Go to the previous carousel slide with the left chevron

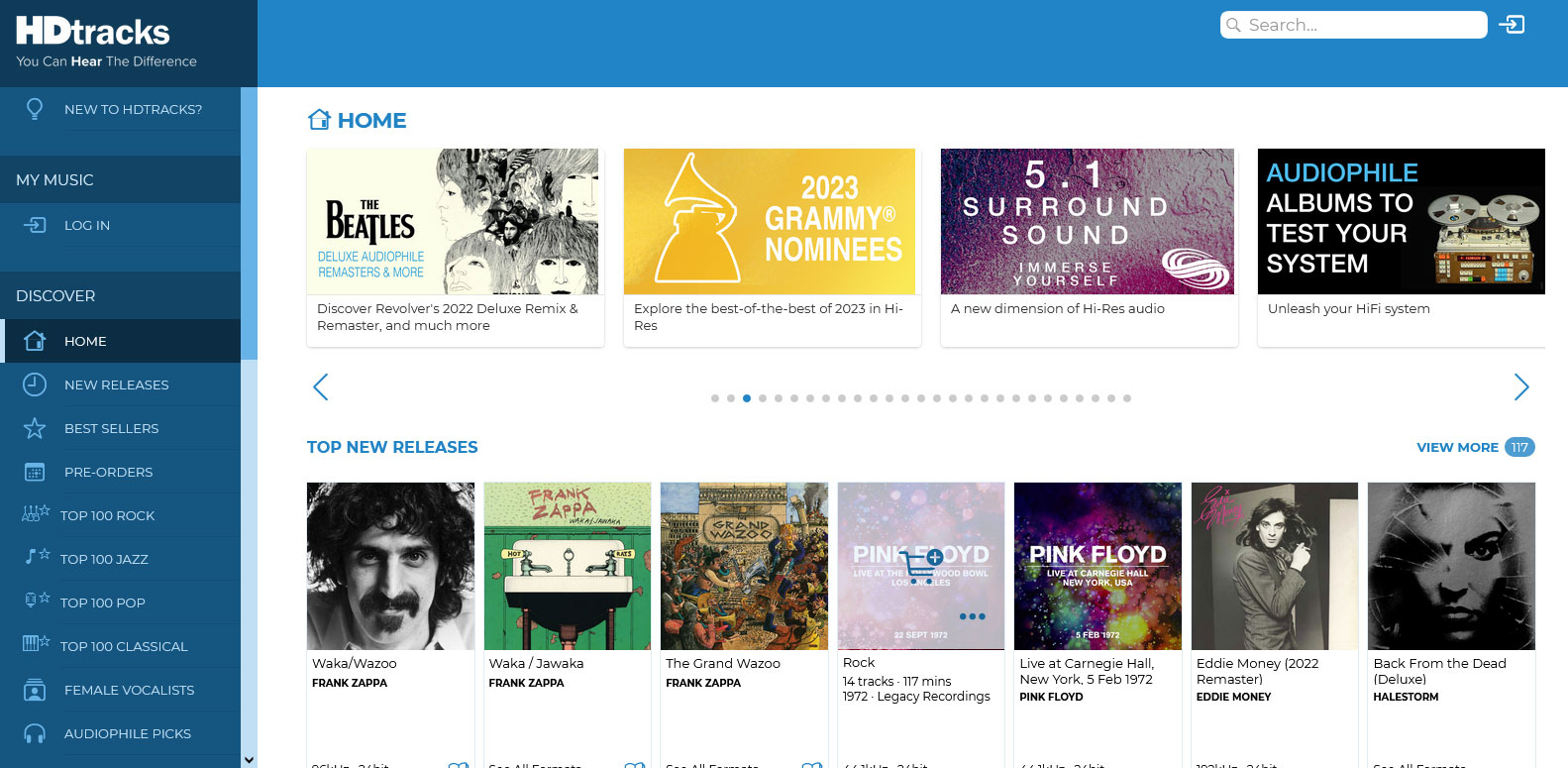click(x=320, y=386)
